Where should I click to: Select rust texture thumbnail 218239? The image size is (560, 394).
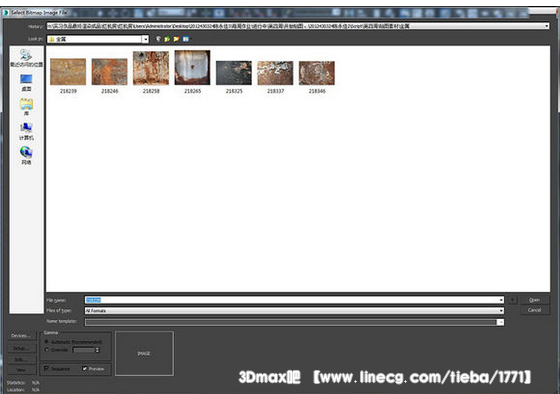68,72
